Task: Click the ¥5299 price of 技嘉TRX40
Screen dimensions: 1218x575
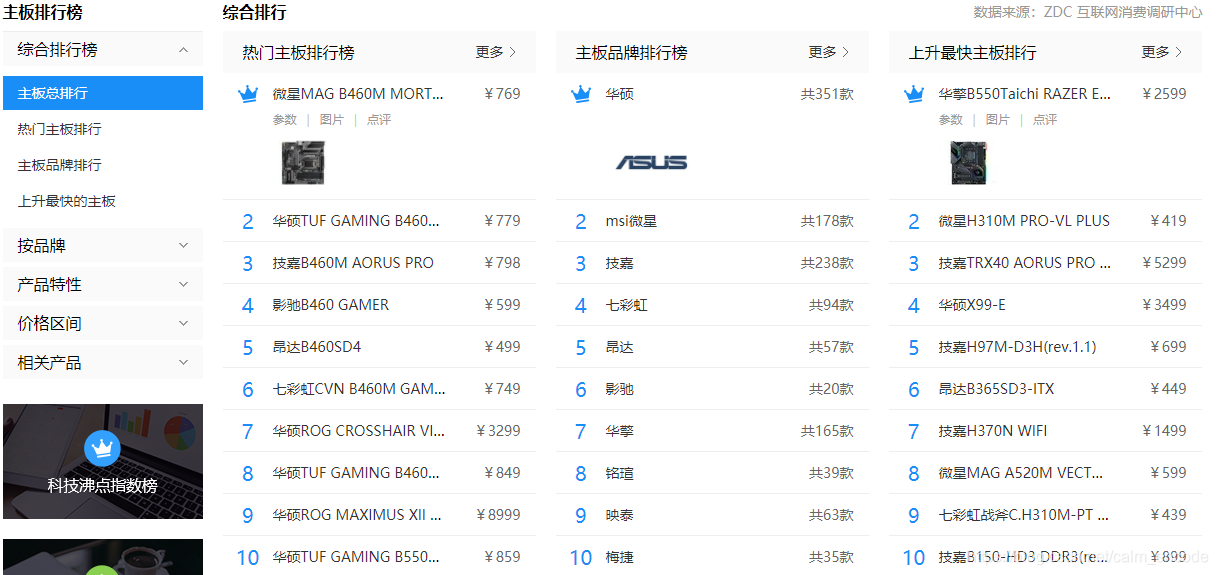Action: [1164, 263]
